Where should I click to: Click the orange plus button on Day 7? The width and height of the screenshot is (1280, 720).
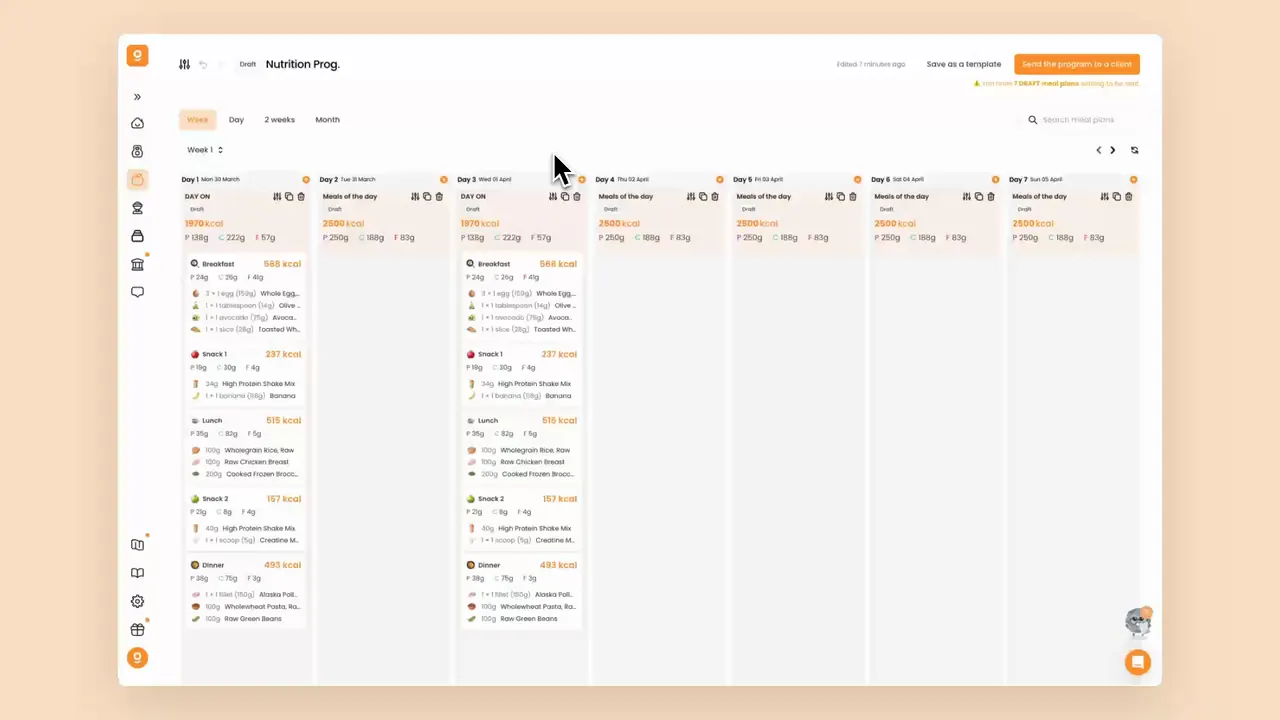[1134, 180]
